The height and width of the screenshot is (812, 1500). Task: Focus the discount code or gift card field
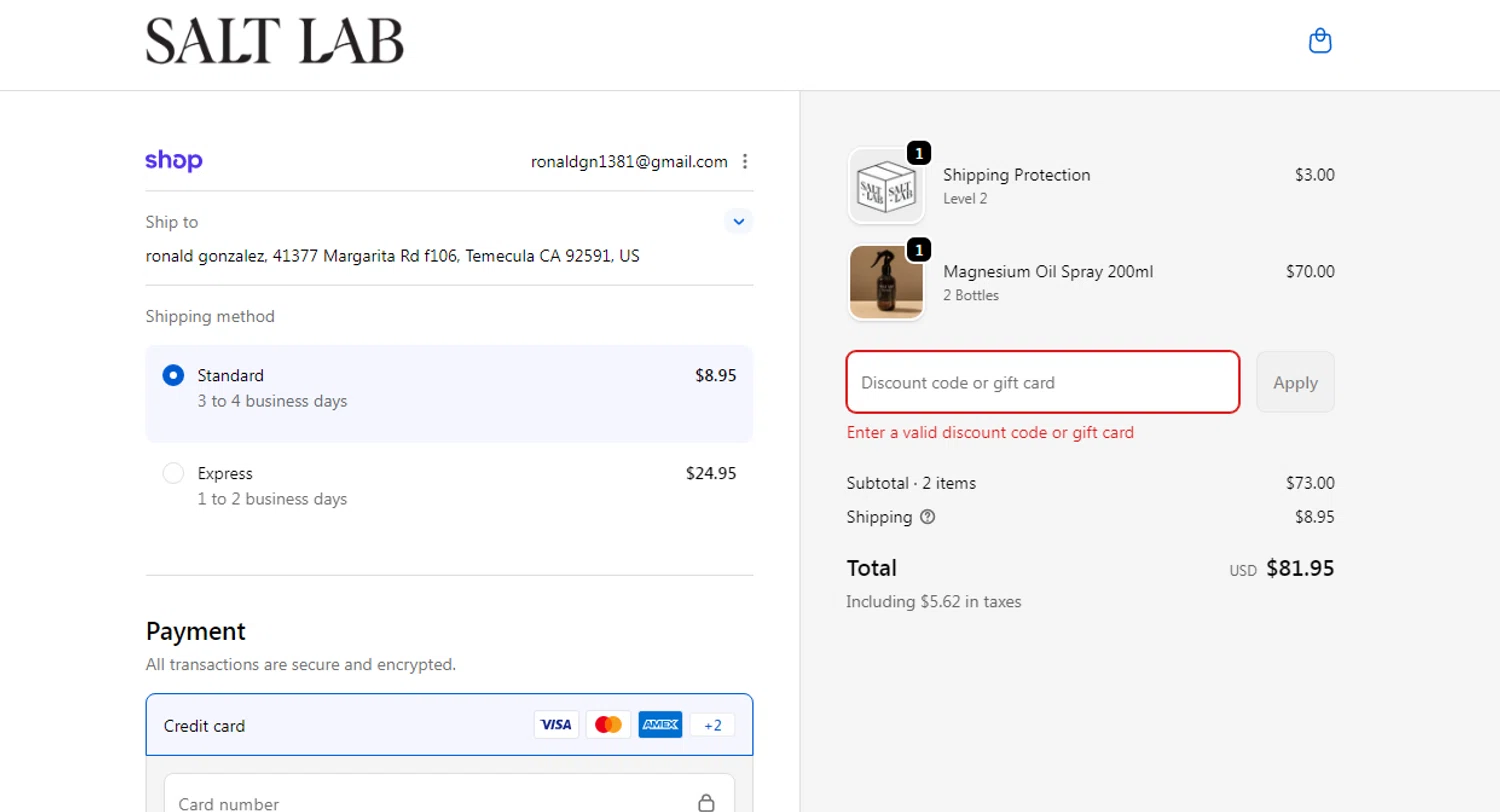(x=1043, y=382)
